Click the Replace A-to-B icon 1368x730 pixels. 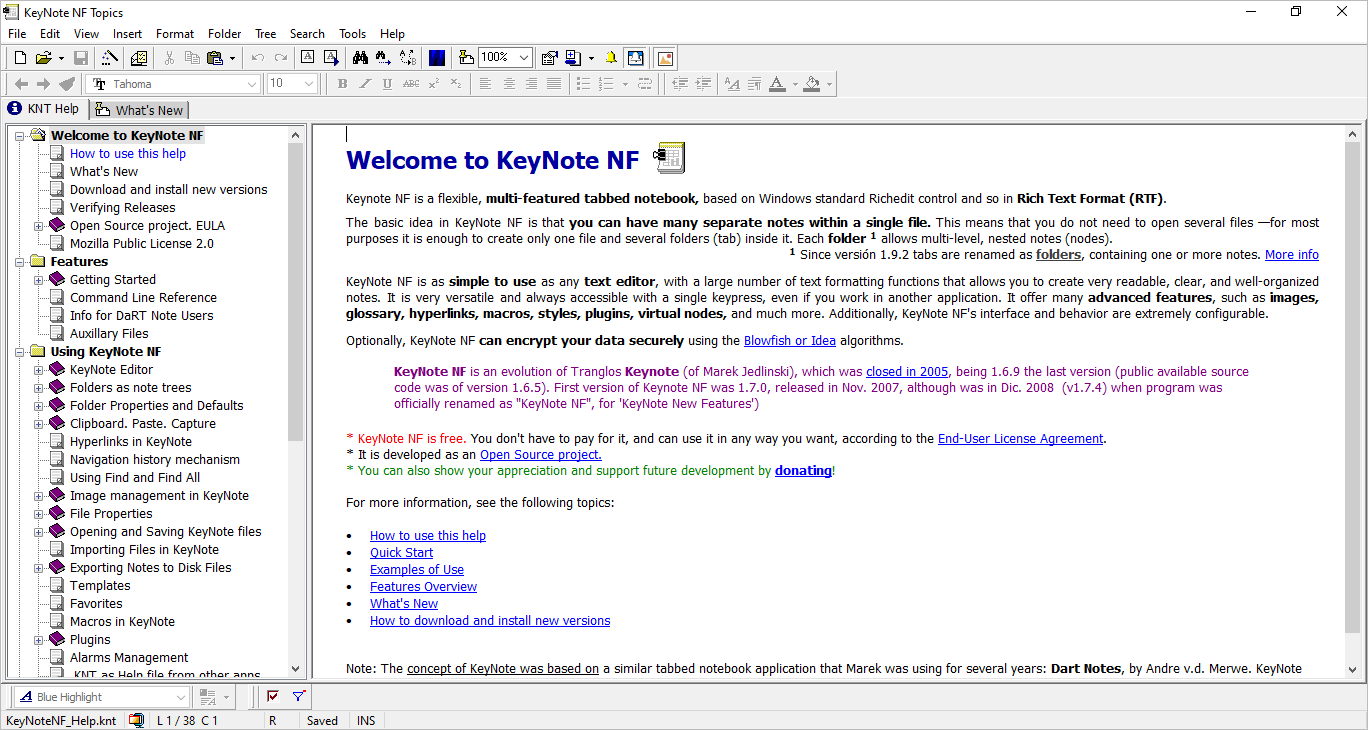pyautogui.click(x=407, y=58)
